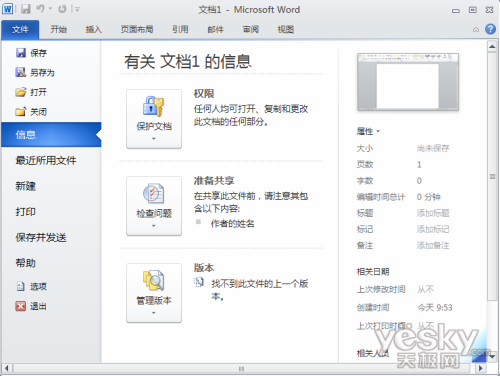Click the document preview thumbnail
Screen dimensions: 500x376
pyautogui.click(x=408, y=82)
